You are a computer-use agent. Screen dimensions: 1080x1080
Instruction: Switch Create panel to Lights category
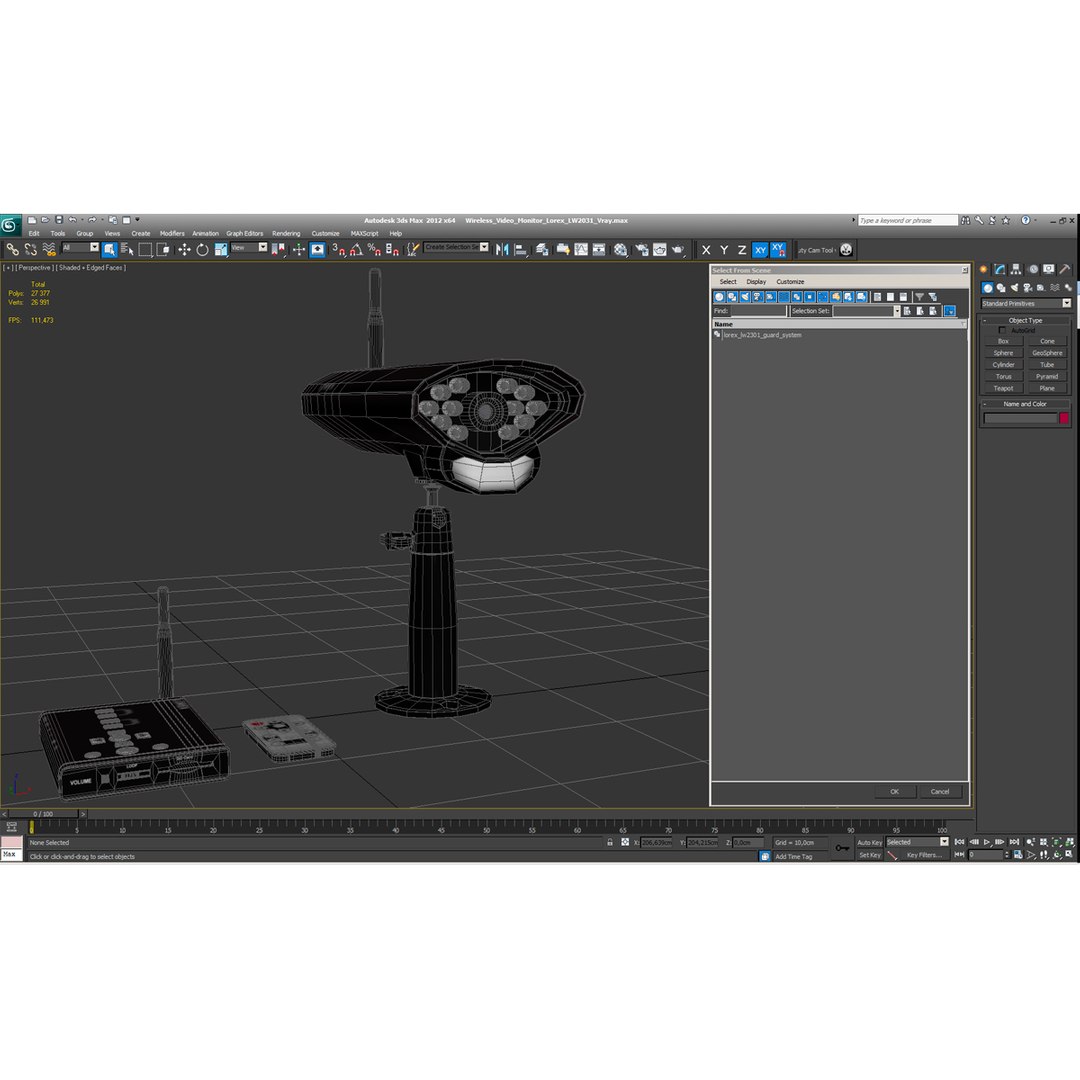(x=1014, y=288)
